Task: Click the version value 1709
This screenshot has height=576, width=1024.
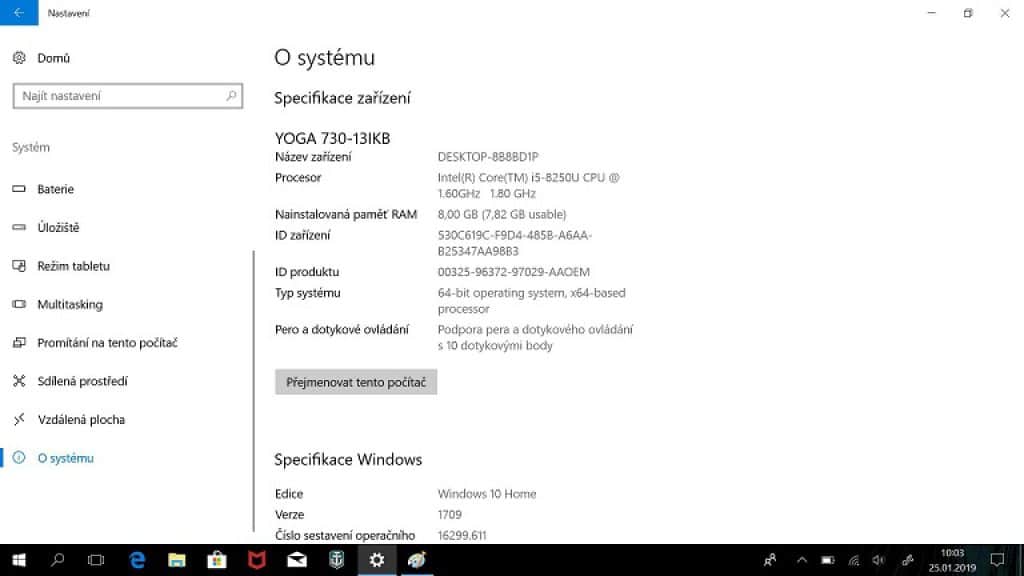Action: pyautogui.click(x=449, y=515)
